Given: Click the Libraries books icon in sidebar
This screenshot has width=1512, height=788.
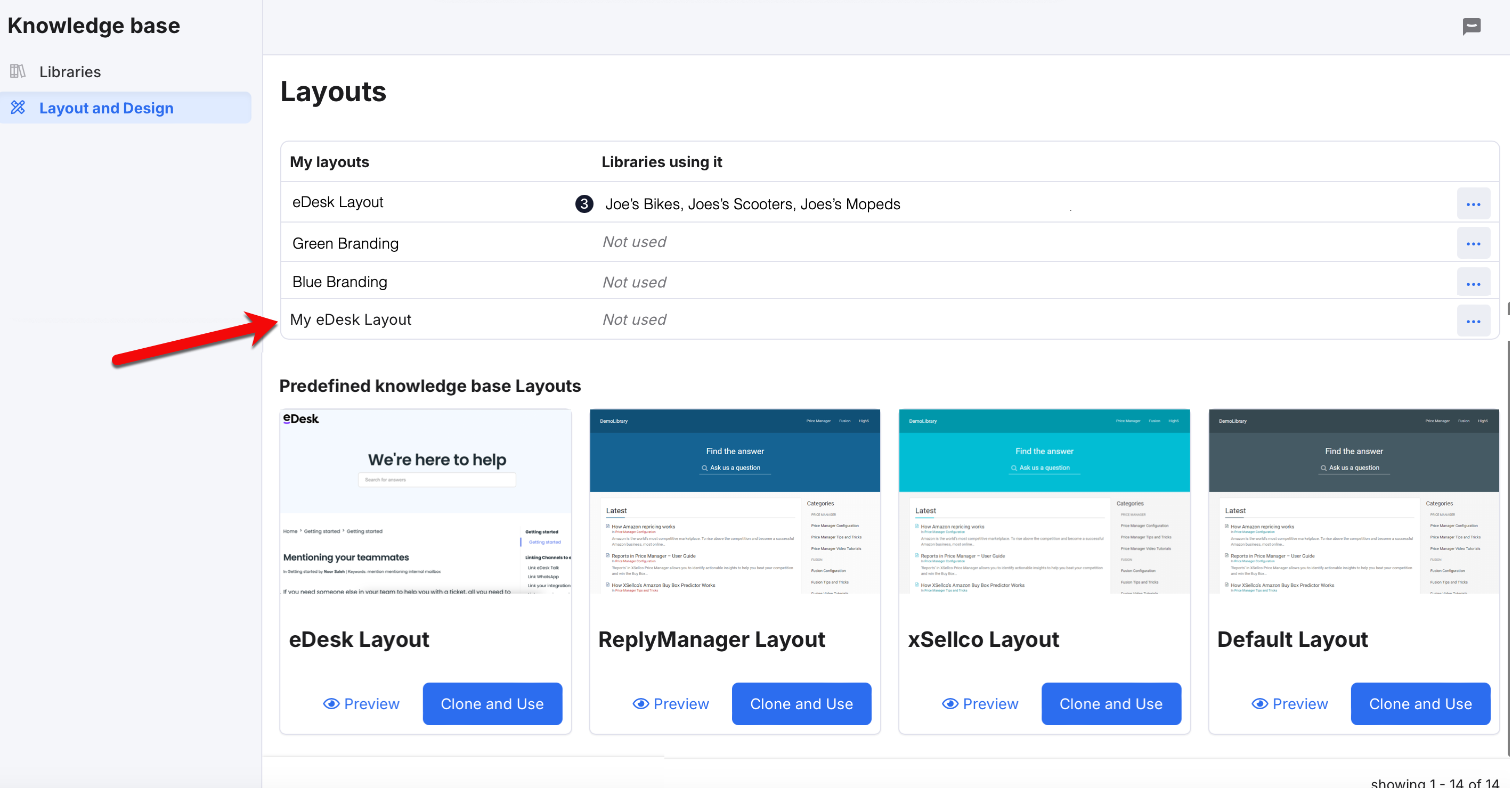Looking at the screenshot, I should click(x=18, y=71).
